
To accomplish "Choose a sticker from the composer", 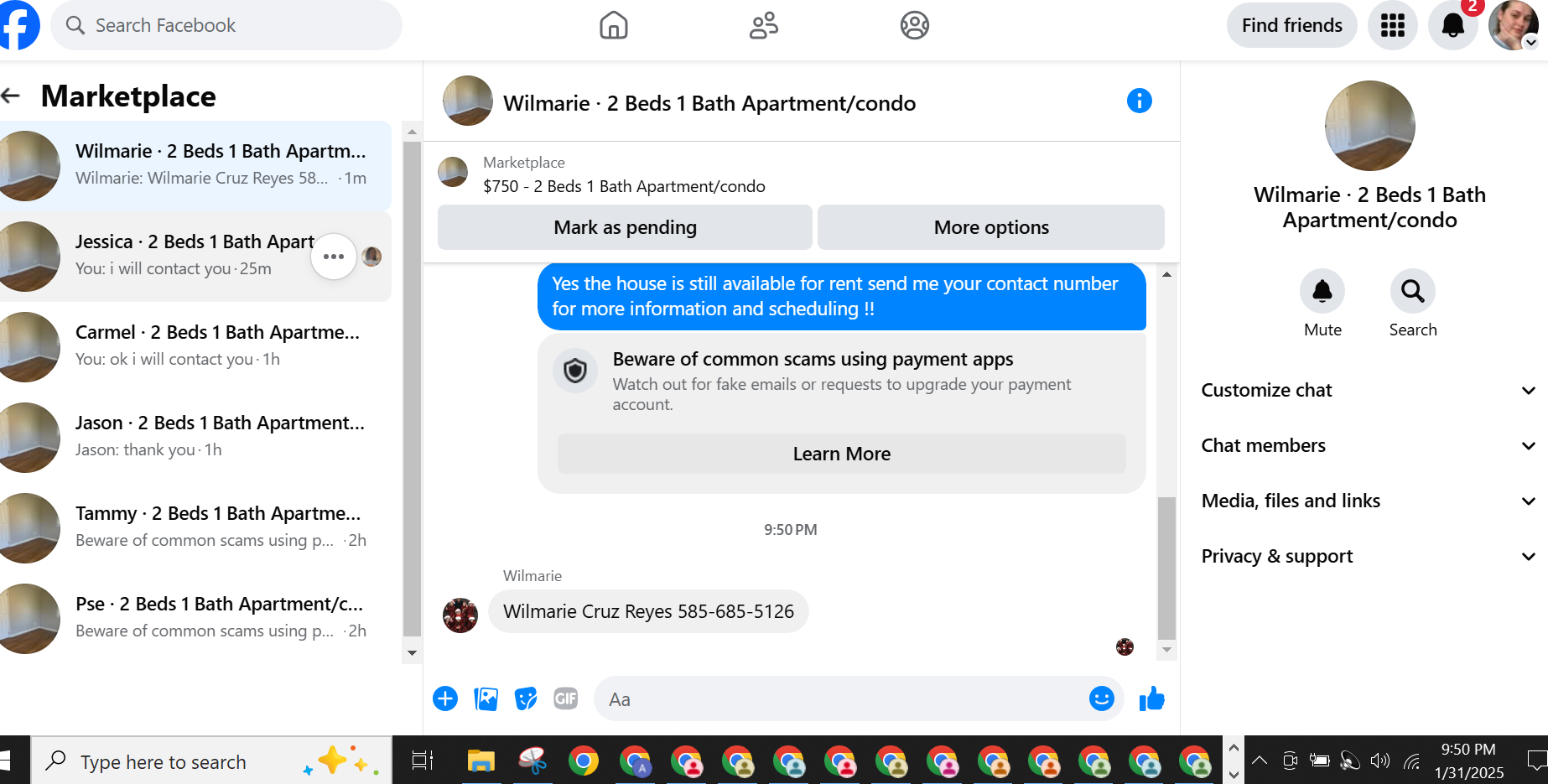I will 526,698.
